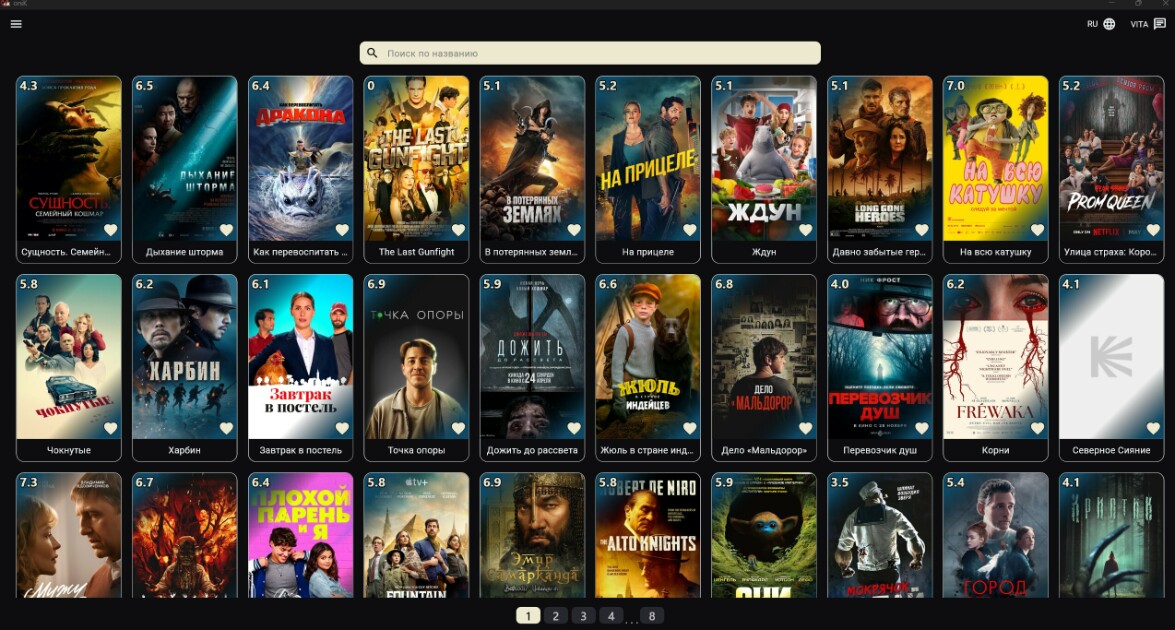Screen dimensions: 1175x630
Task: Open Дыхание шторма poster
Action: (184, 158)
